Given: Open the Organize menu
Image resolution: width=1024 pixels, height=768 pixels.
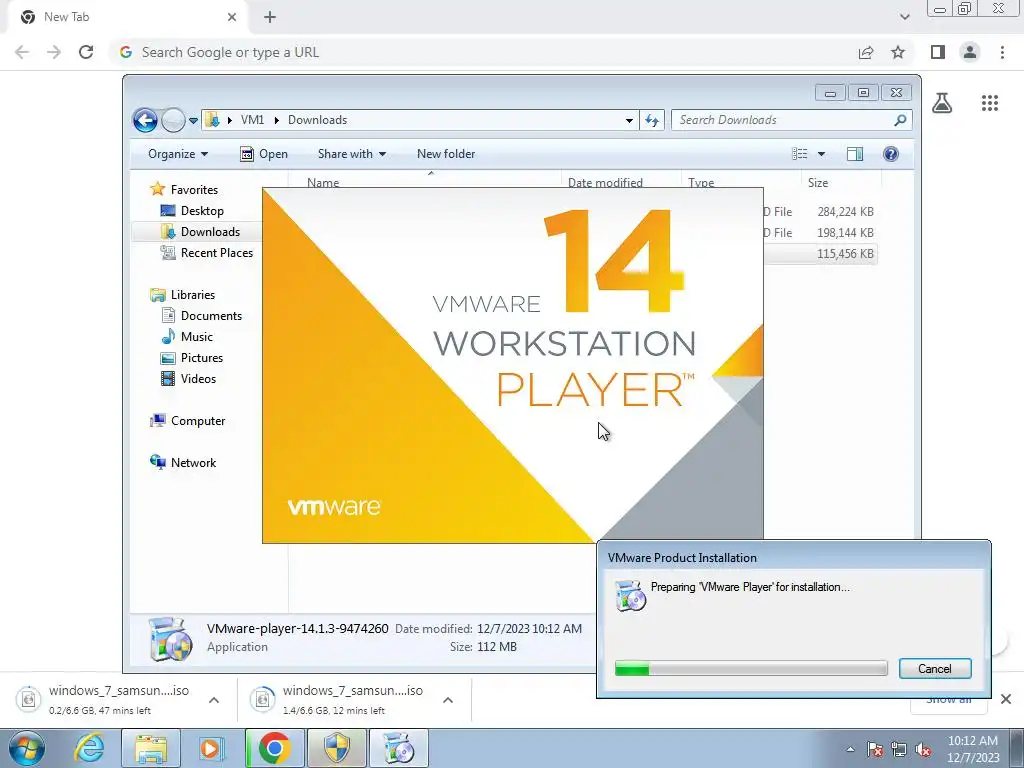Looking at the screenshot, I should point(178,154).
